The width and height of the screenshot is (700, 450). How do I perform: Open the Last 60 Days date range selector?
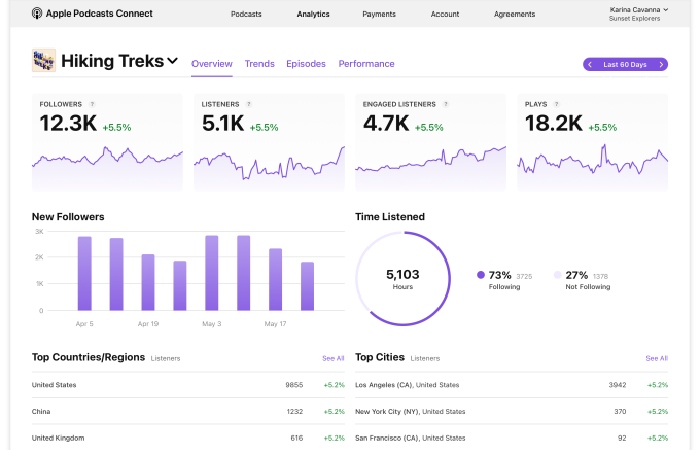(625, 64)
